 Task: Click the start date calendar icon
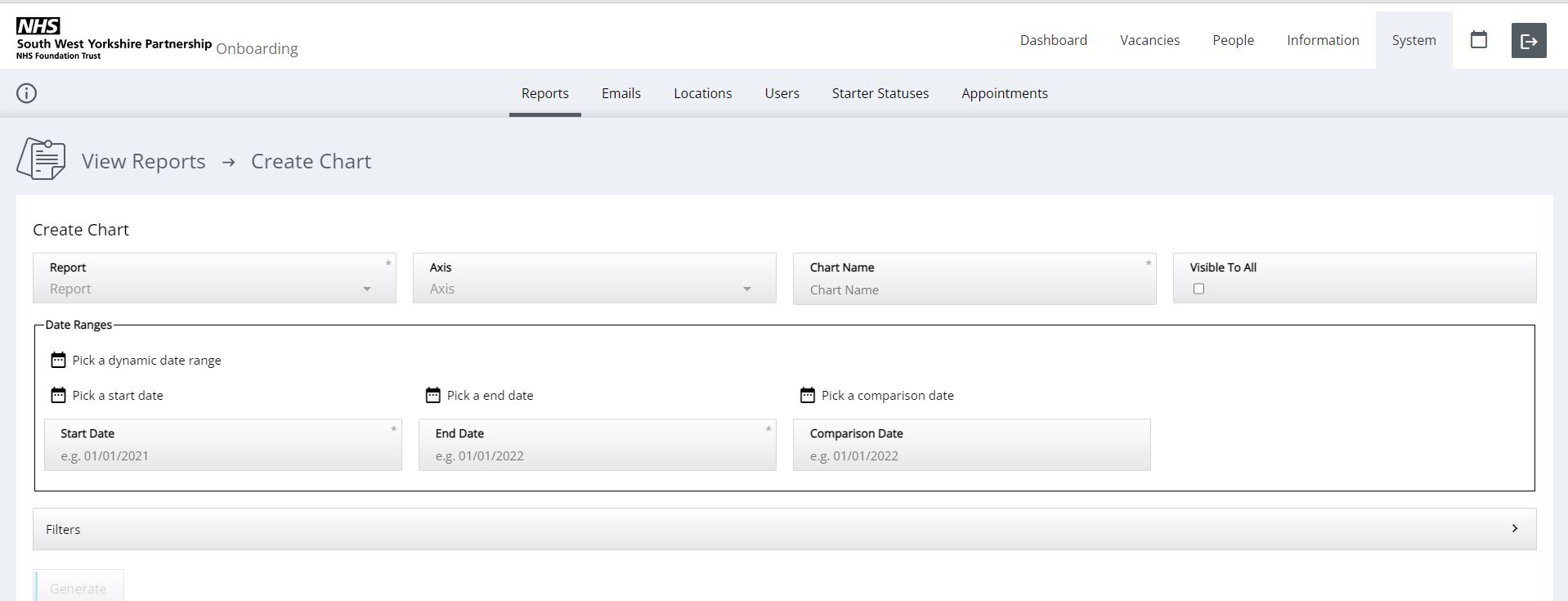coord(58,395)
